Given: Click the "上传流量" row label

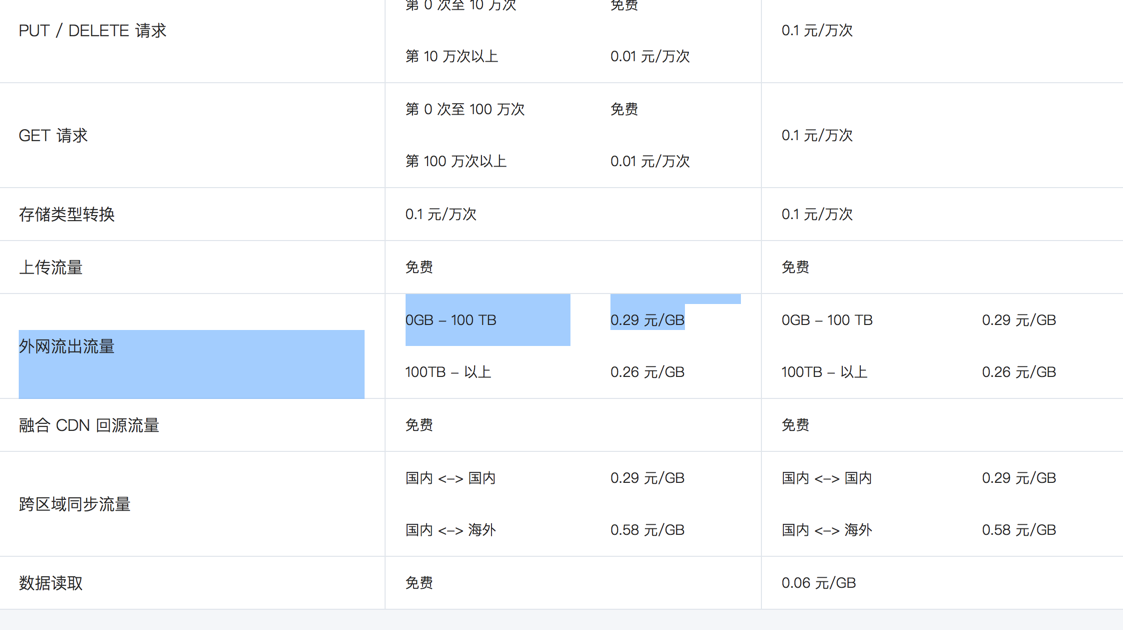Looking at the screenshot, I should coord(51,268).
